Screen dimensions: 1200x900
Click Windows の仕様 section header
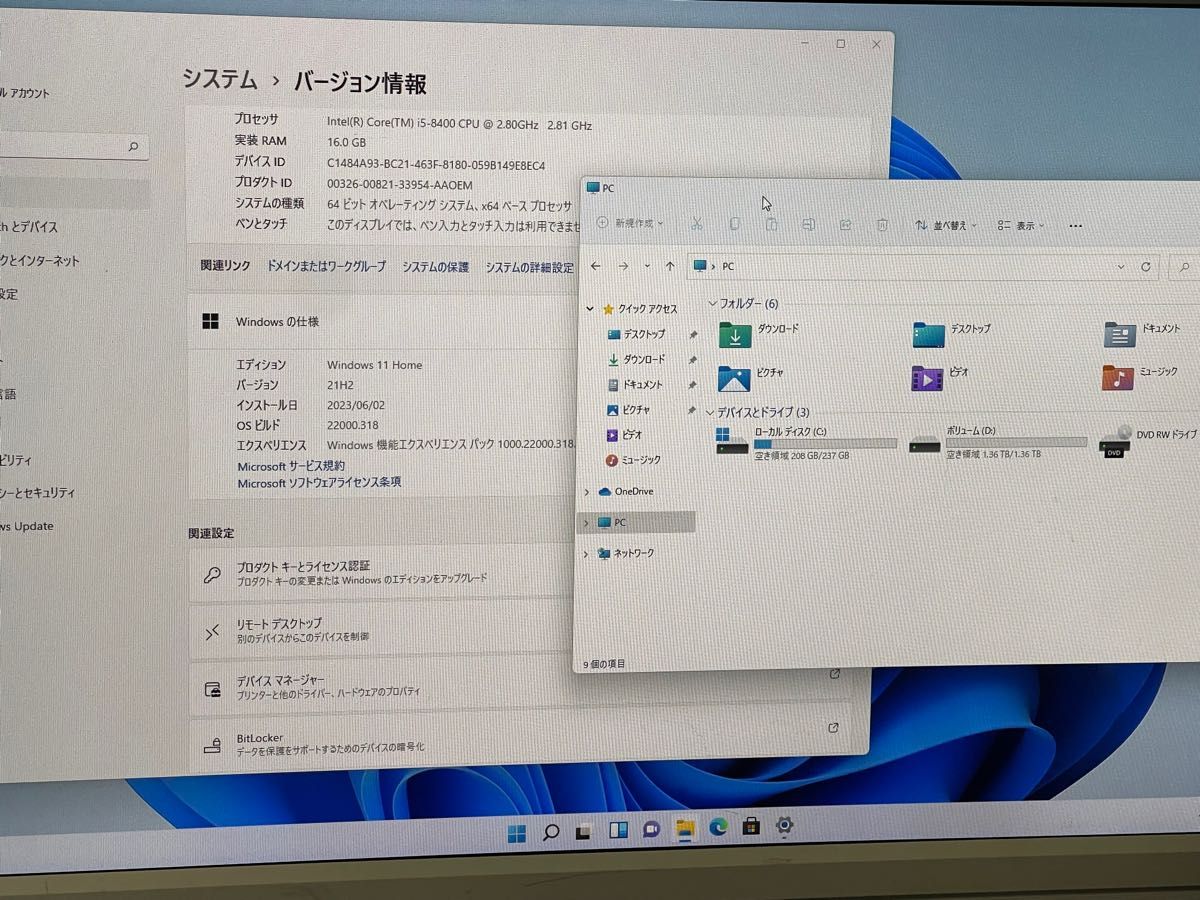277,322
